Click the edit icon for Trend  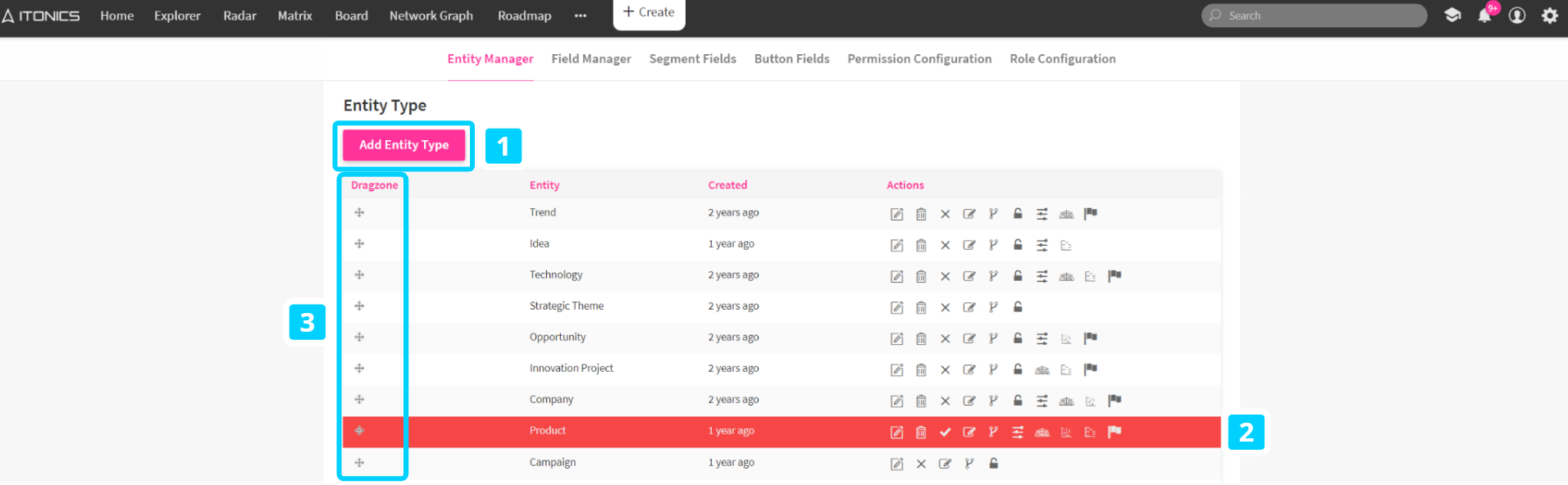(897, 214)
